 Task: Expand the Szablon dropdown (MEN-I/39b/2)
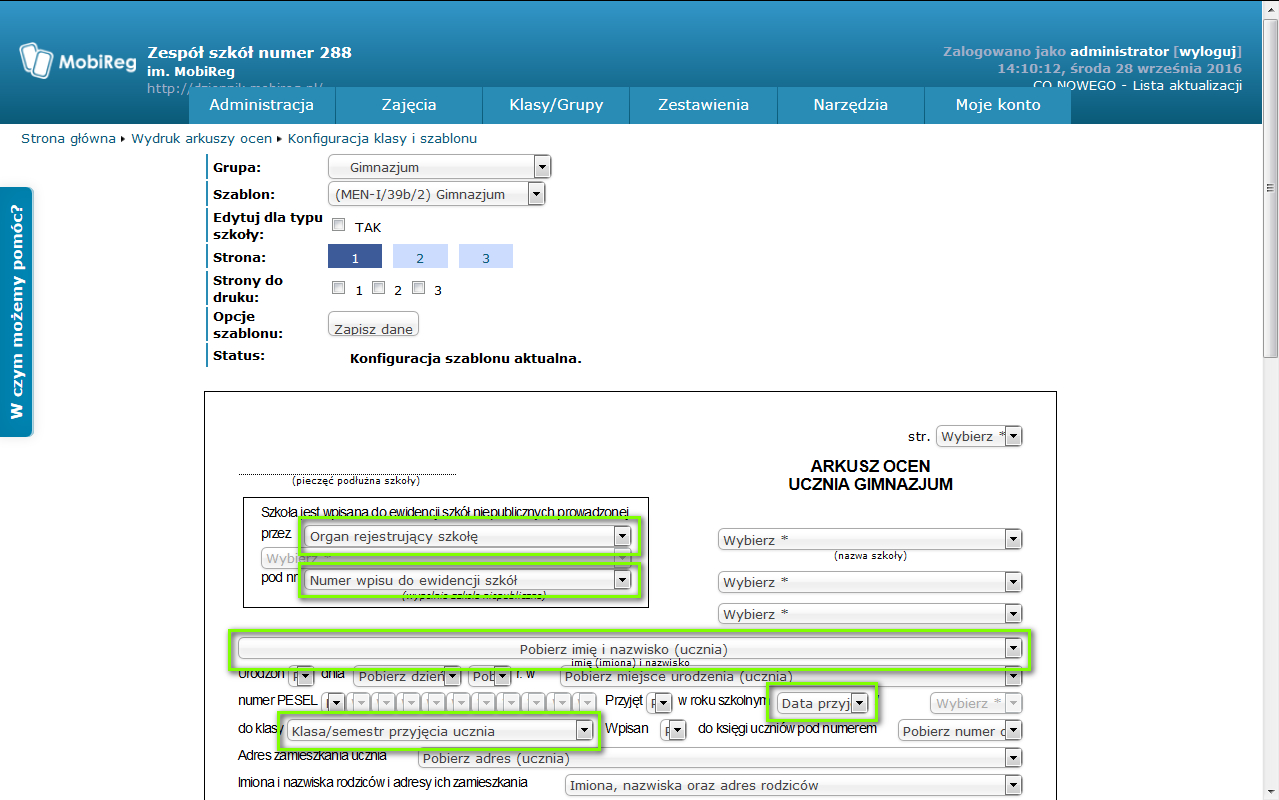coord(436,194)
